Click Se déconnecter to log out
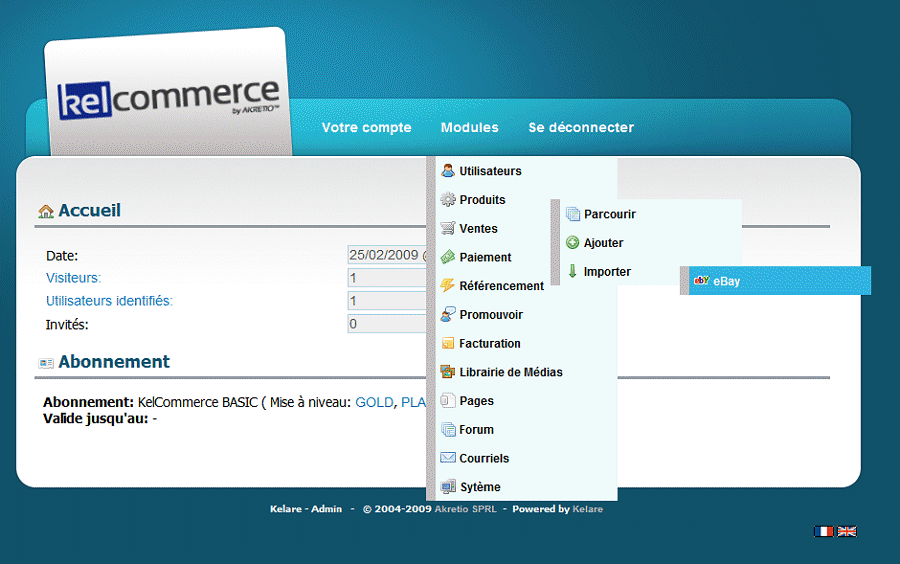The image size is (900, 564). click(x=581, y=128)
